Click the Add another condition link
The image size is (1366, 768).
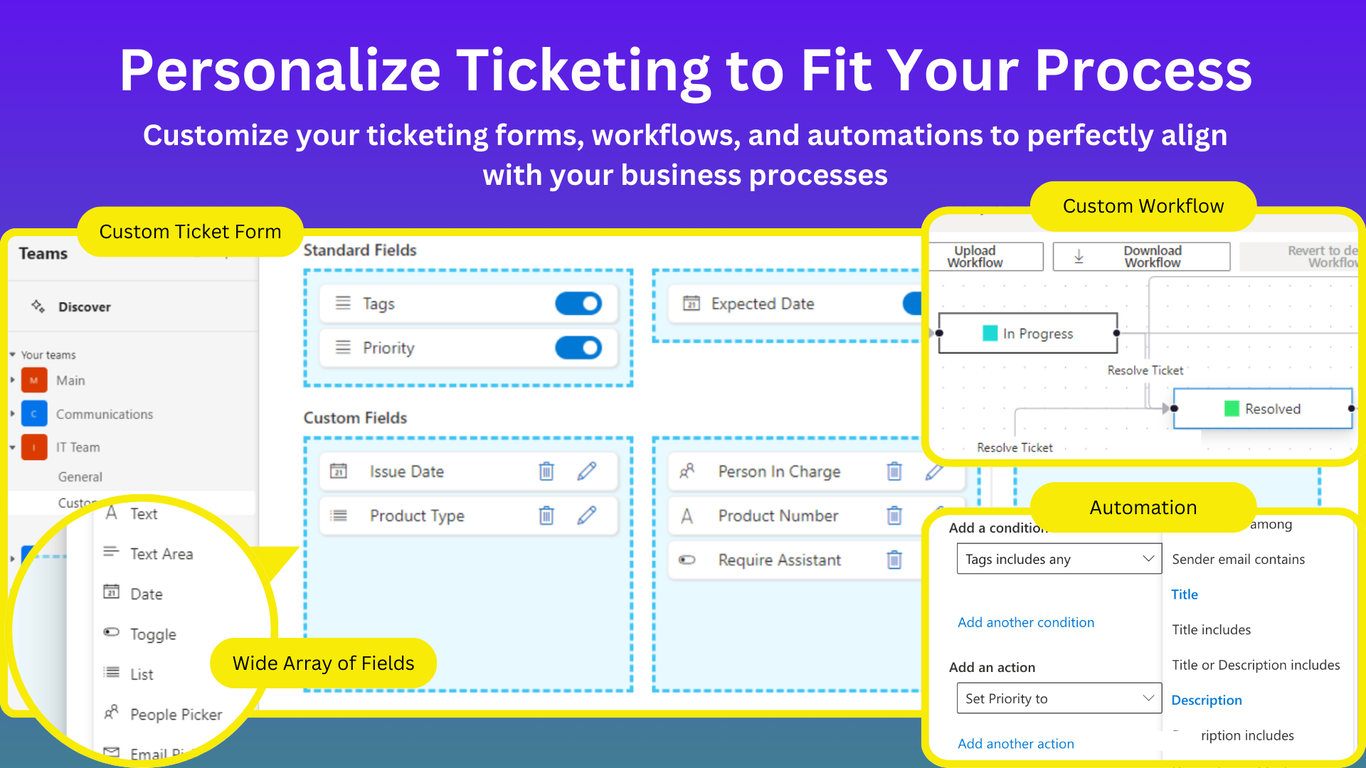tap(1026, 622)
